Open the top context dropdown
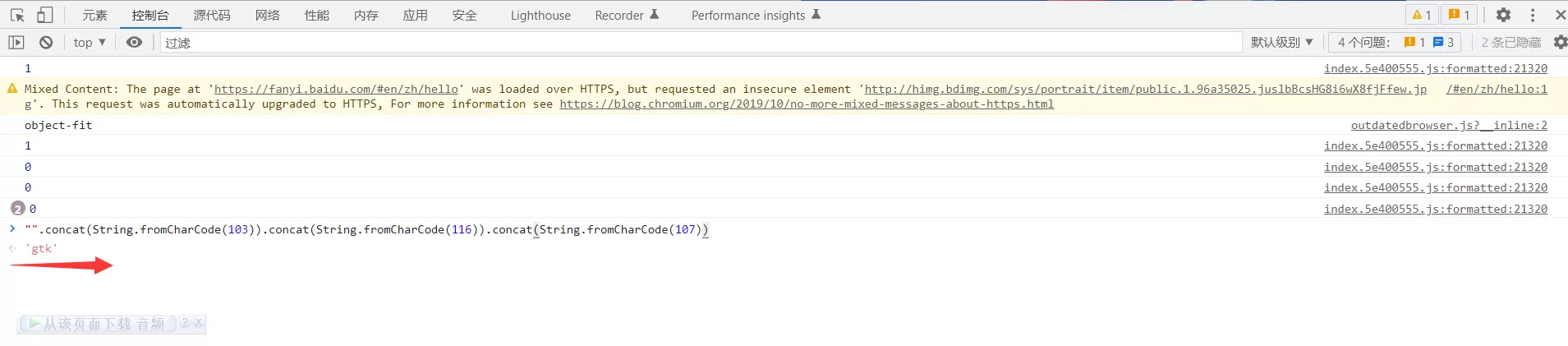The image size is (1568, 346). [x=89, y=43]
